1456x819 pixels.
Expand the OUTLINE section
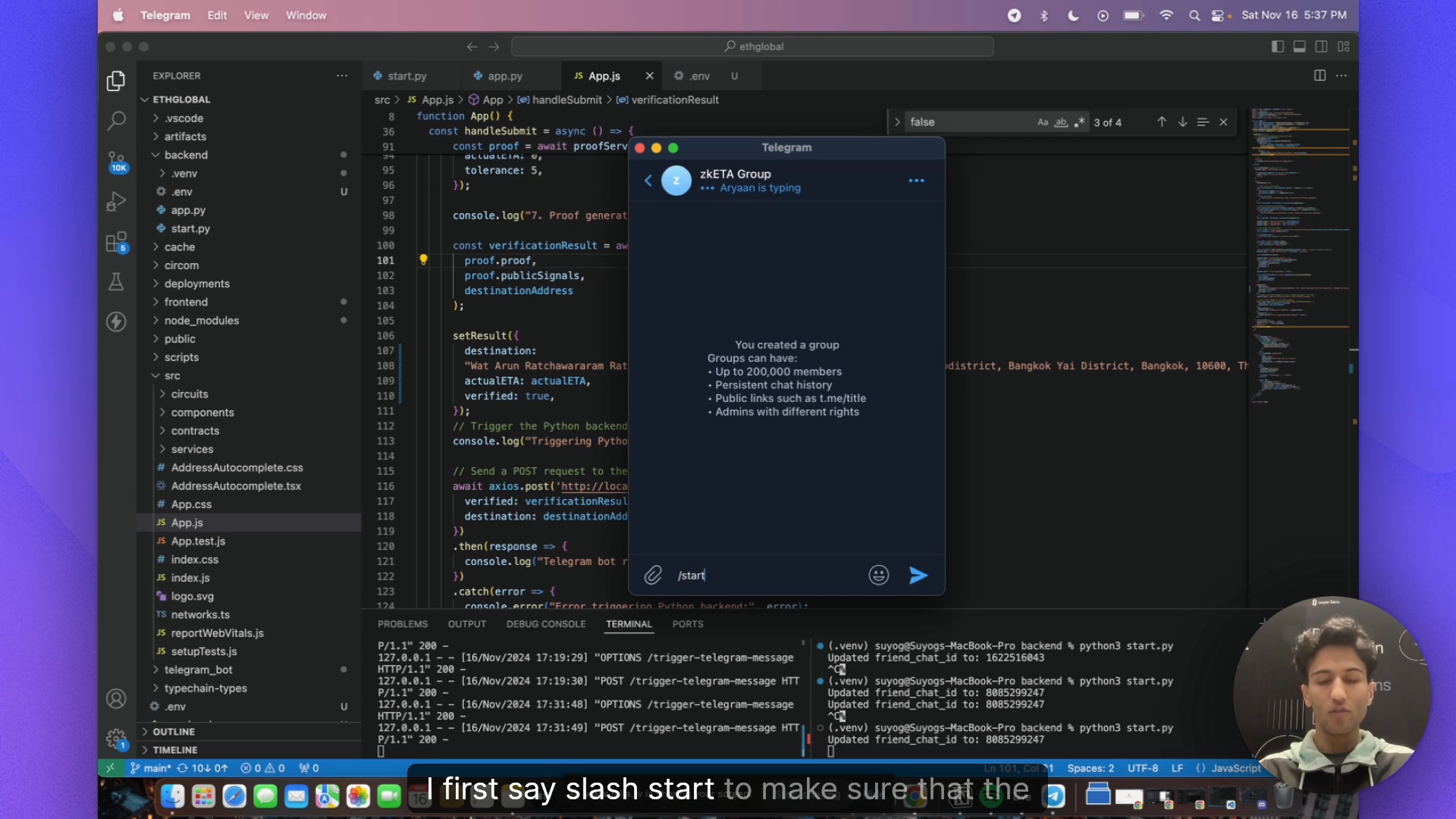[x=174, y=732]
